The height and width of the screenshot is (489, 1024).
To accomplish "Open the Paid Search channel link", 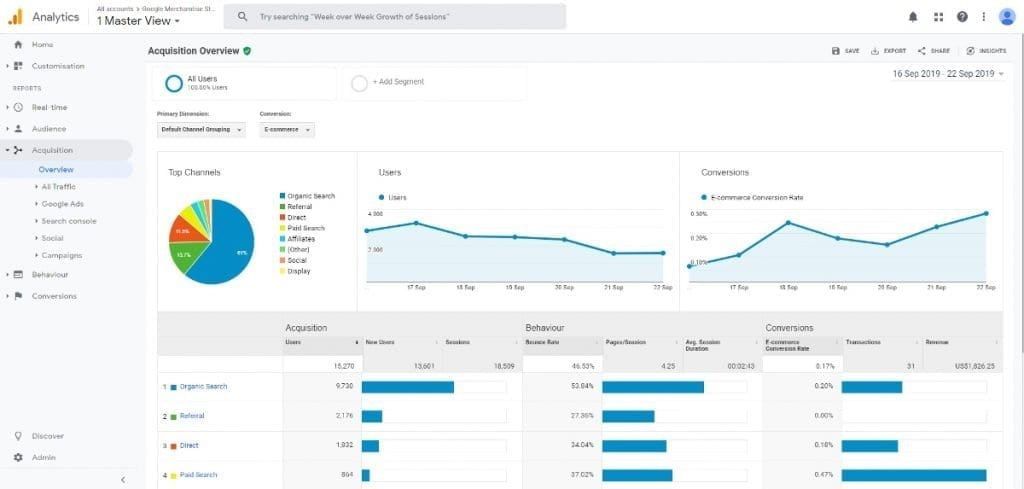I will [199, 475].
